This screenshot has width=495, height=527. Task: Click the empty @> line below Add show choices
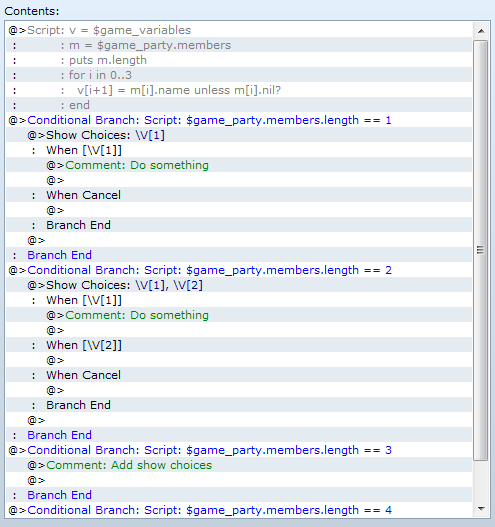239,480
